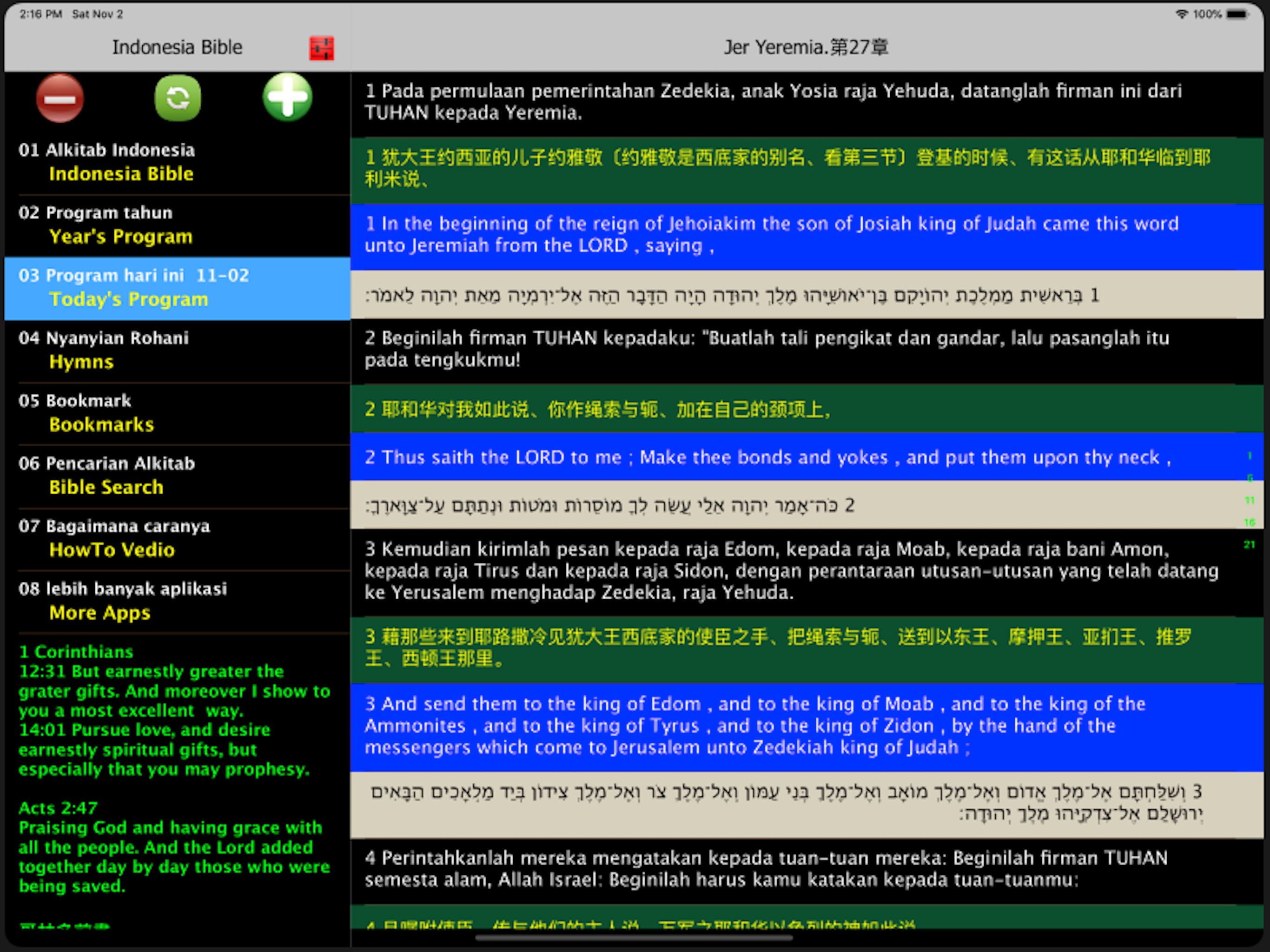Check the Wi-Fi status icon

(x=1182, y=14)
